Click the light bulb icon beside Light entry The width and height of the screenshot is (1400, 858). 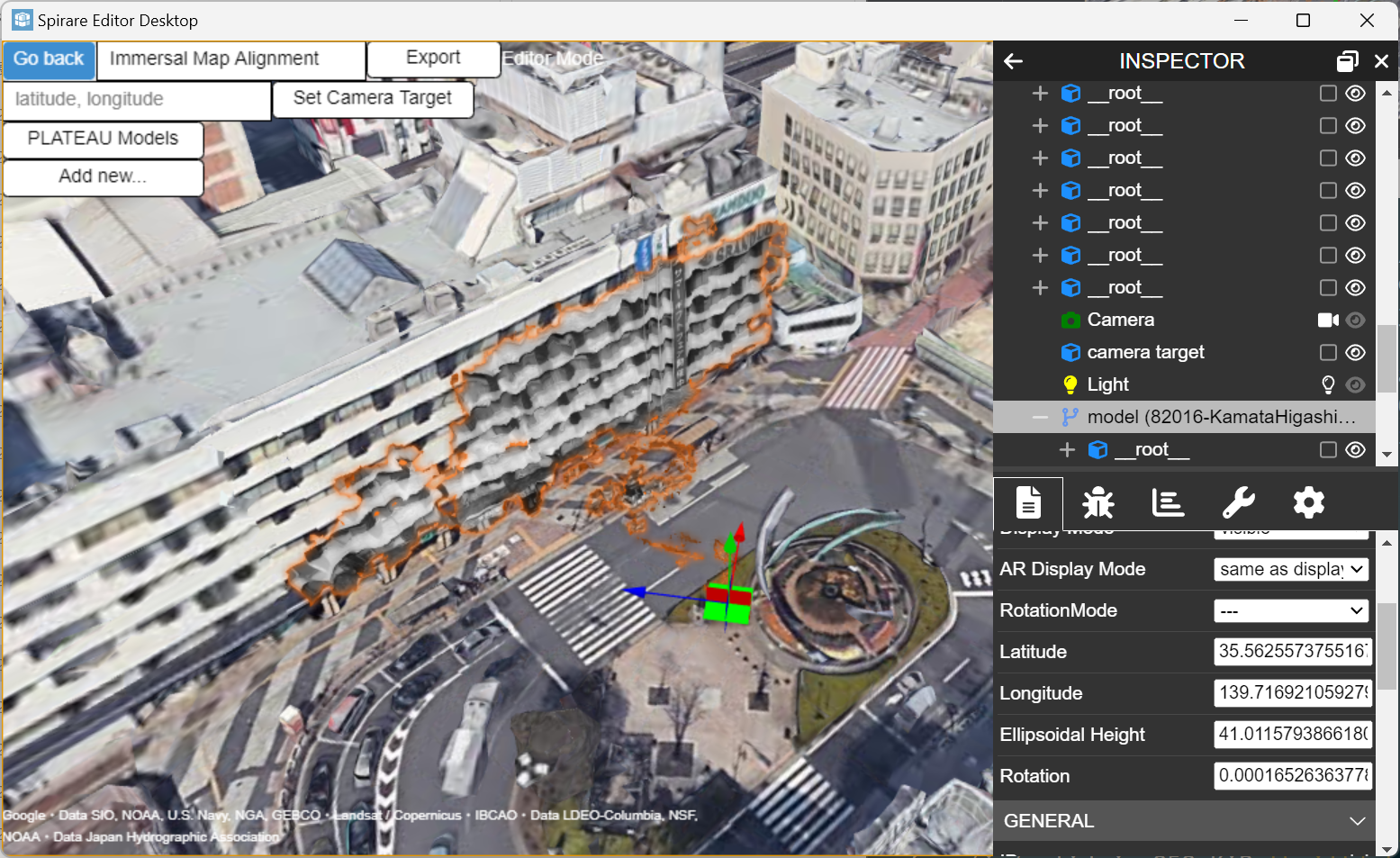coord(1327,384)
